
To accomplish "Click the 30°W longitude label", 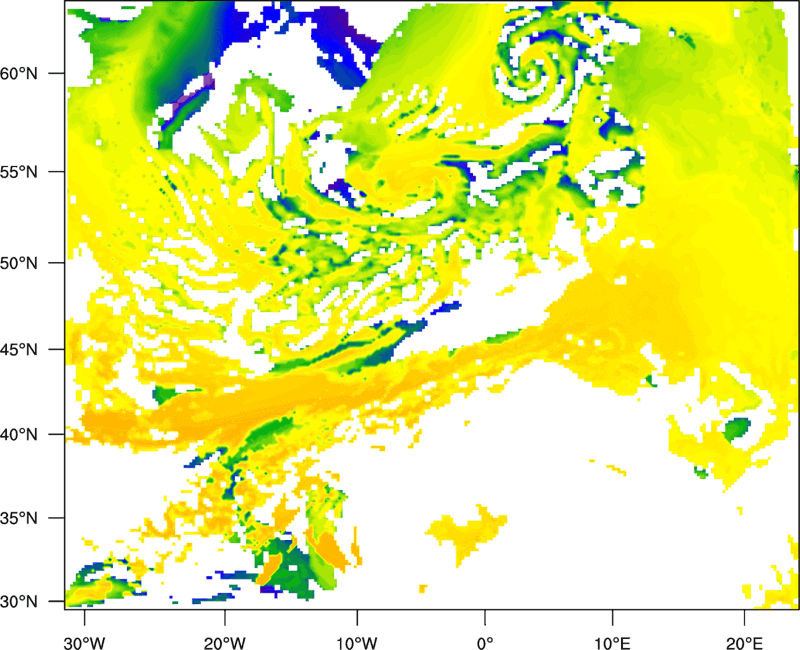I will [x=84, y=643].
